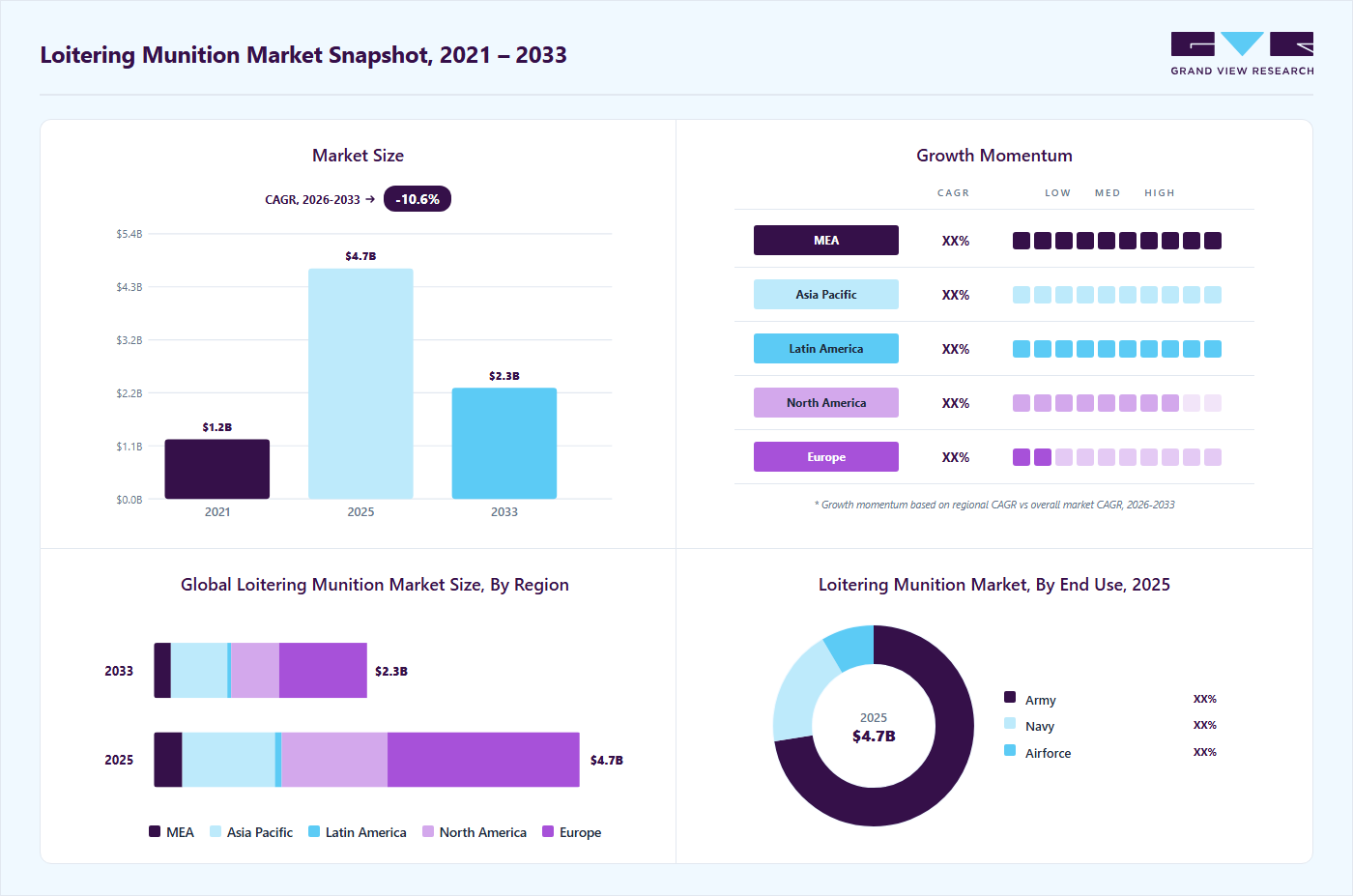1353x896 pixels.
Task: Click the '$4.7B' label beside 2025 stacked bar
Action: (607, 761)
